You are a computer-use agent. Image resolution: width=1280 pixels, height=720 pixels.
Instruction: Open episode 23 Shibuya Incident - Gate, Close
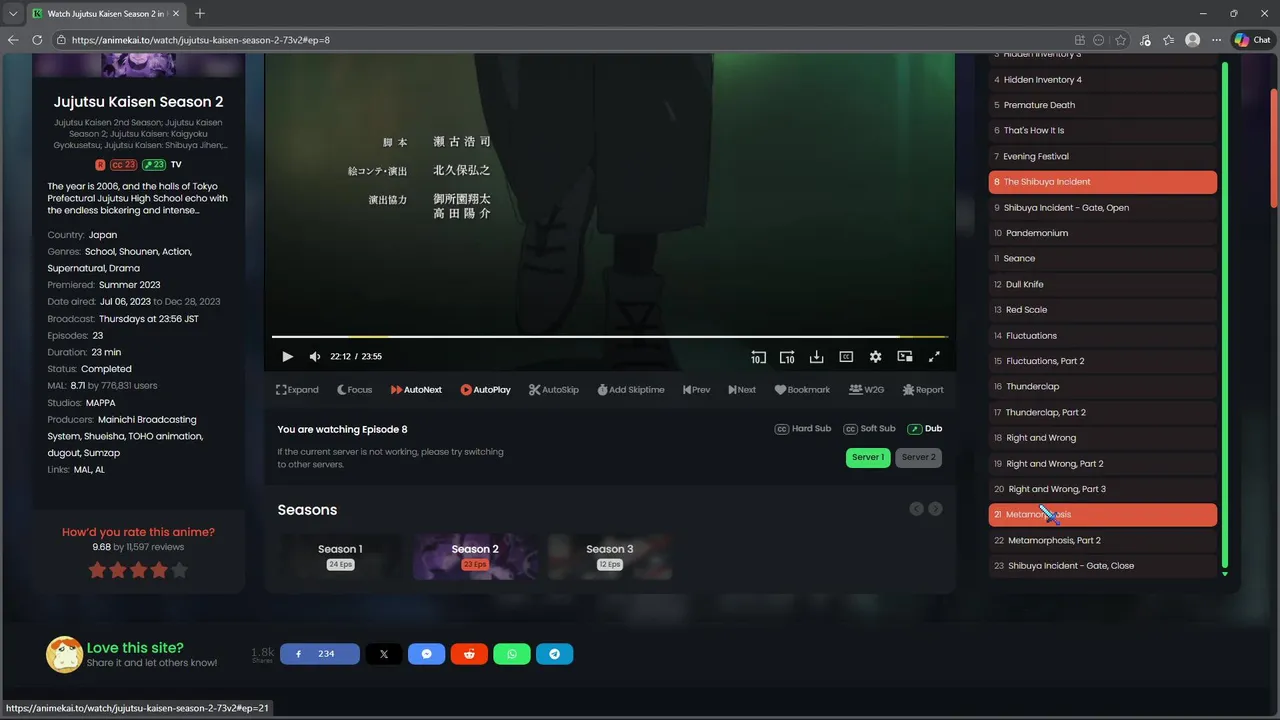(1103, 566)
